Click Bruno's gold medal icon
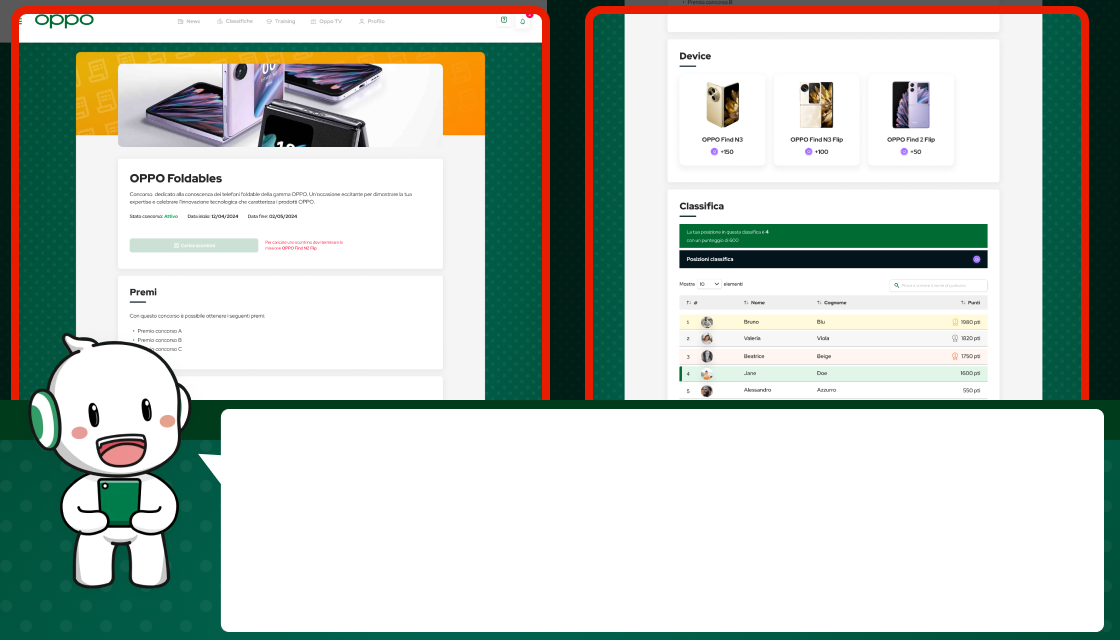The height and width of the screenshot is (640, 1120). [x=956, y=322]
